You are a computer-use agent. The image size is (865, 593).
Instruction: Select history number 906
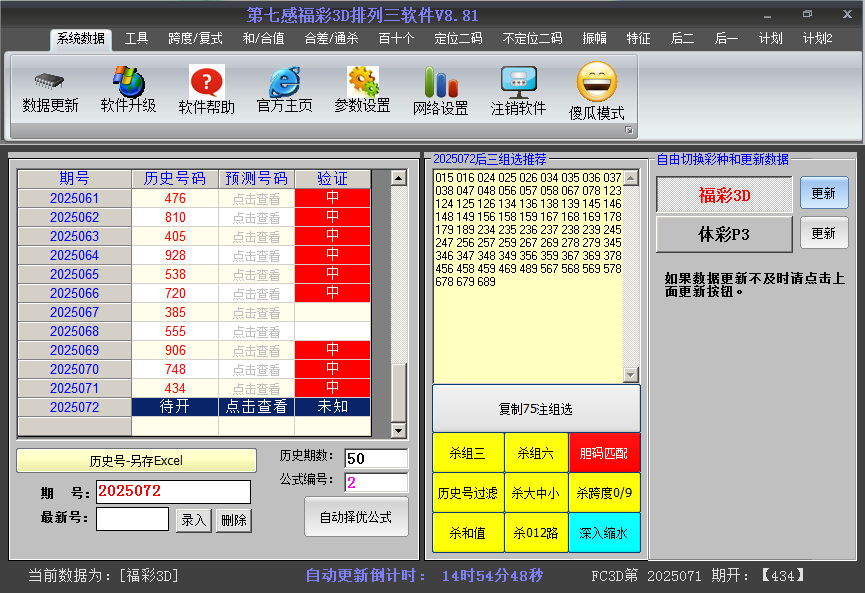[x=175, y=350]
